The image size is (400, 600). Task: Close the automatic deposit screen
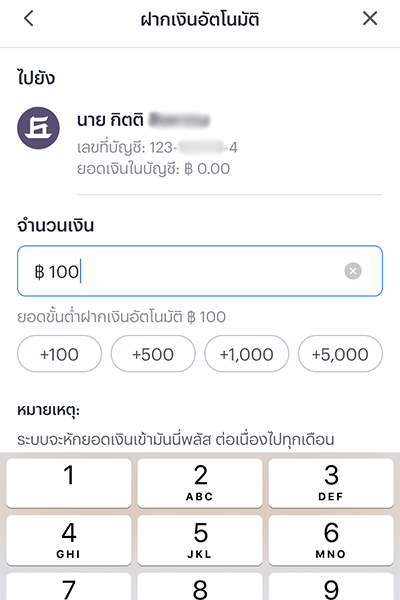(x=370, y=18)
